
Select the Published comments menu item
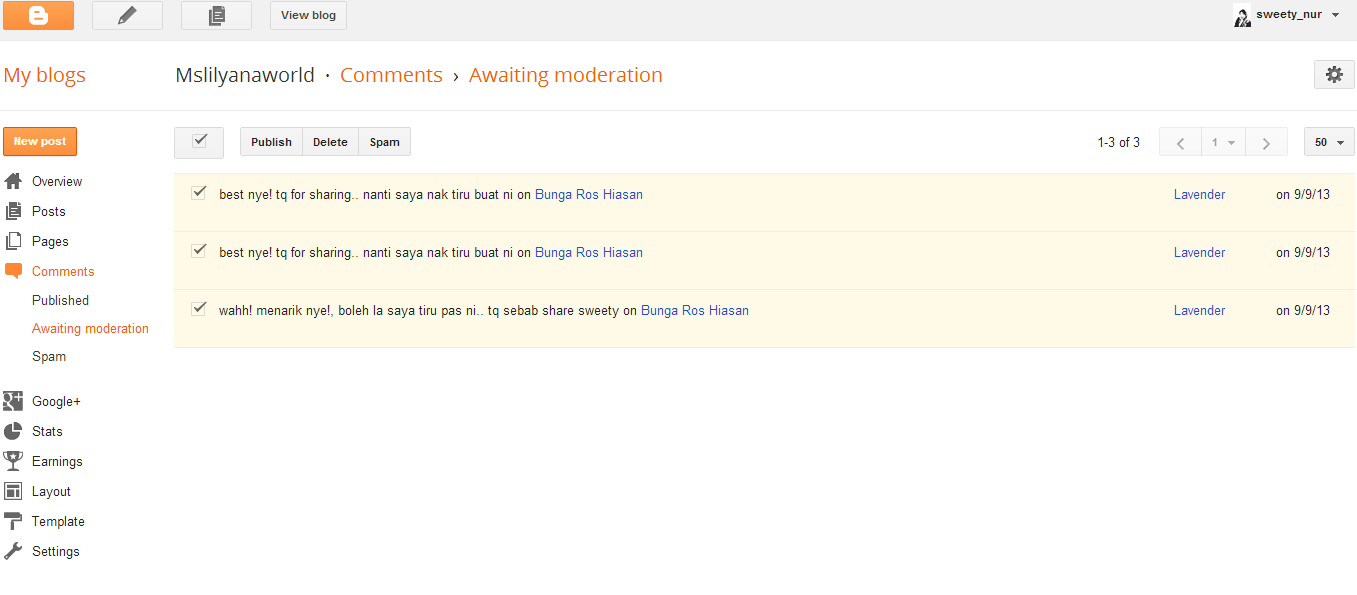pos(60,300)
